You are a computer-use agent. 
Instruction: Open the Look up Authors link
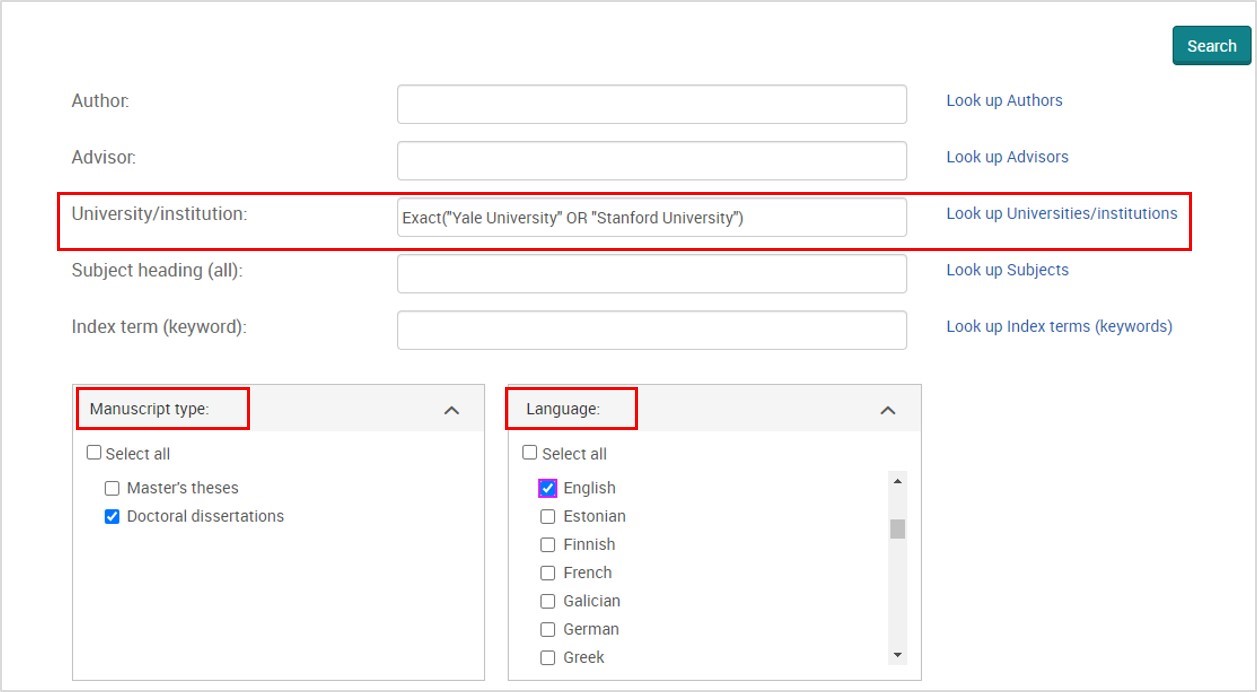coord(1004,100)
